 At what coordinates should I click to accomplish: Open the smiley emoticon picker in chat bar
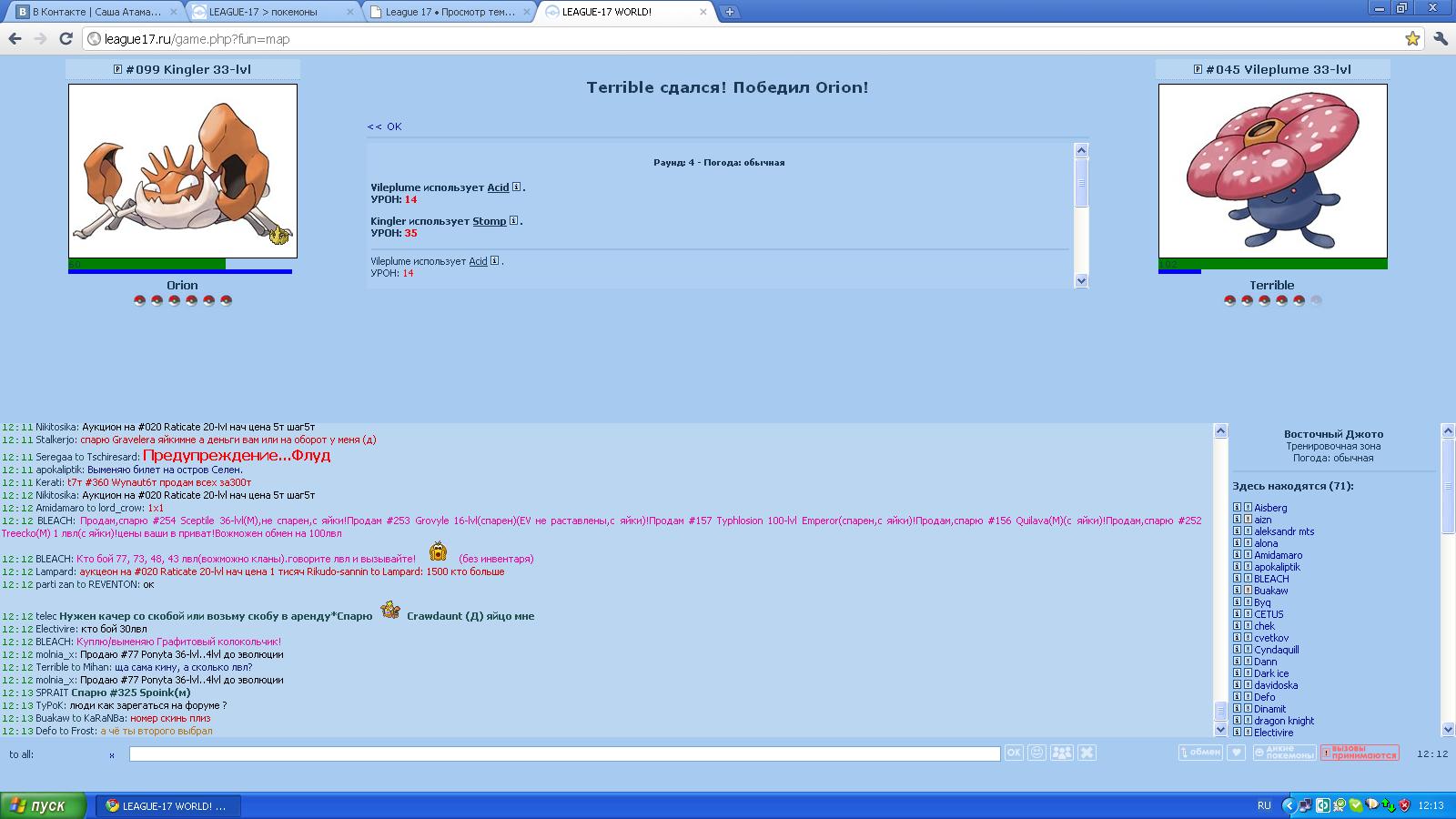(1036, 753)
